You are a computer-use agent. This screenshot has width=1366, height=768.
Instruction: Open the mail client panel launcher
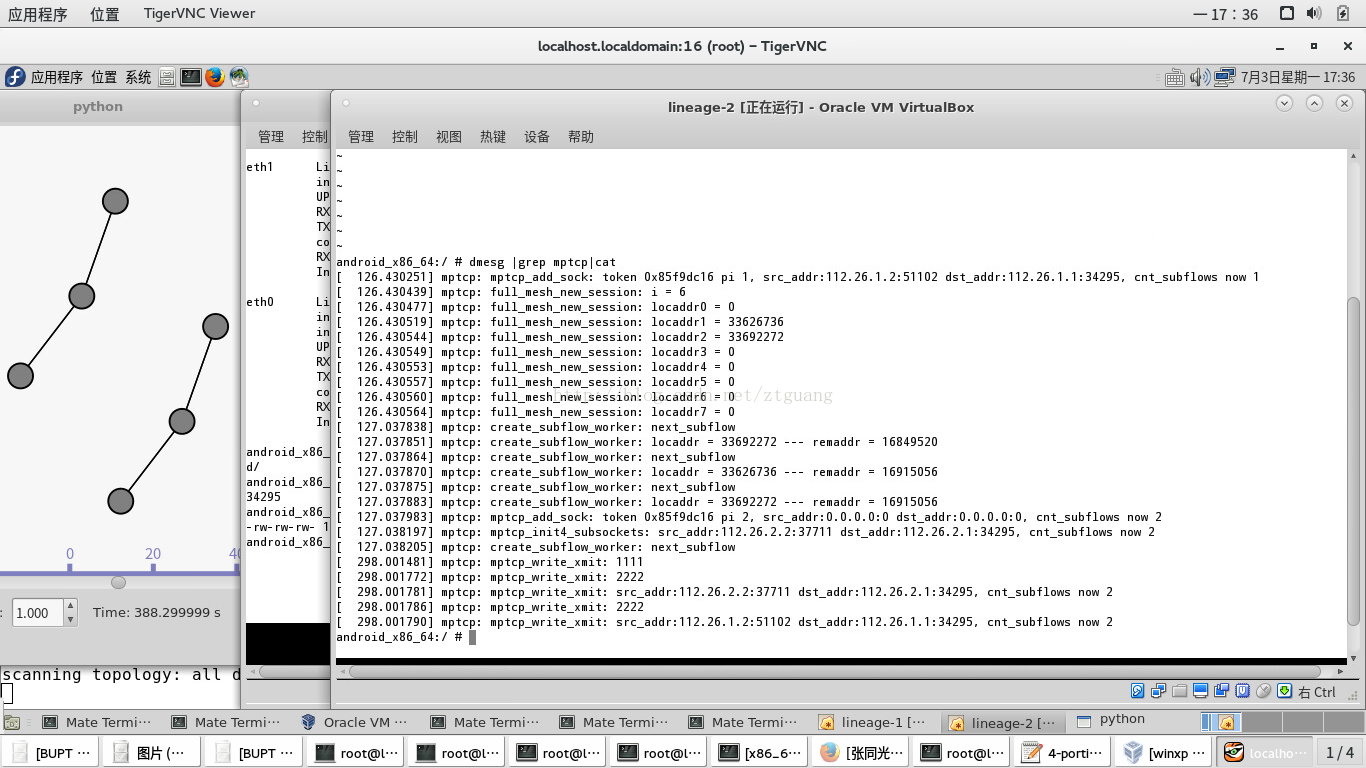pos(239,77)
